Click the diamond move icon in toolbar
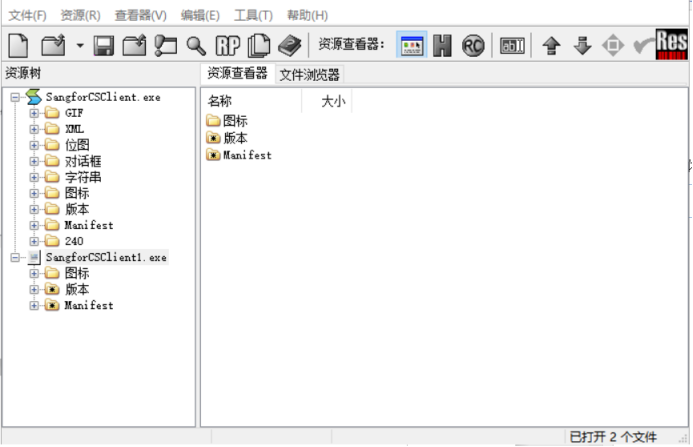This screenshot has height=447, width=693. click(613, 45)
